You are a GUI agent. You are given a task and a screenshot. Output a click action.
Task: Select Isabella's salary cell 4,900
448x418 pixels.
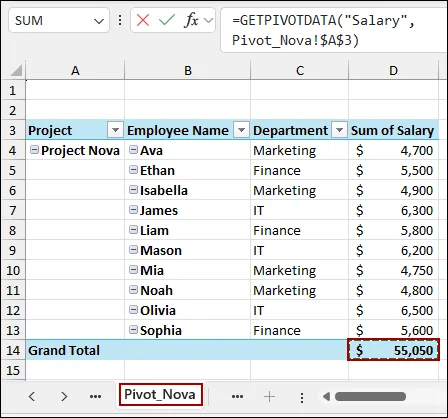click(x=393, y=190)
